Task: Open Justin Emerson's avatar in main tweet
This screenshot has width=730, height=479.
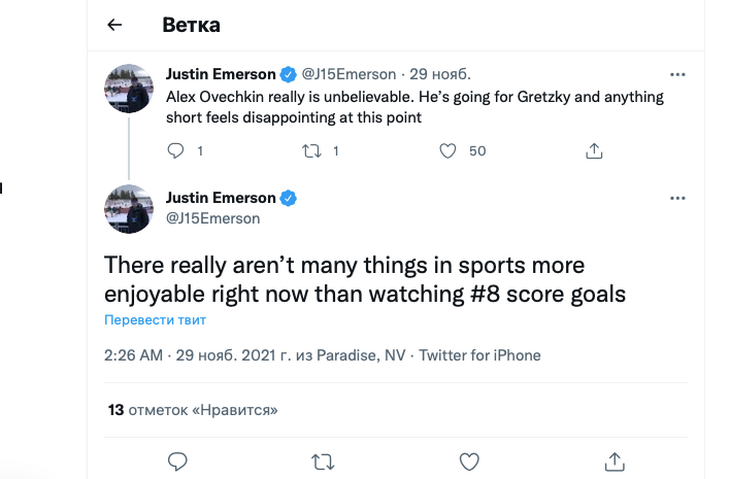Action: click(129, 209)
